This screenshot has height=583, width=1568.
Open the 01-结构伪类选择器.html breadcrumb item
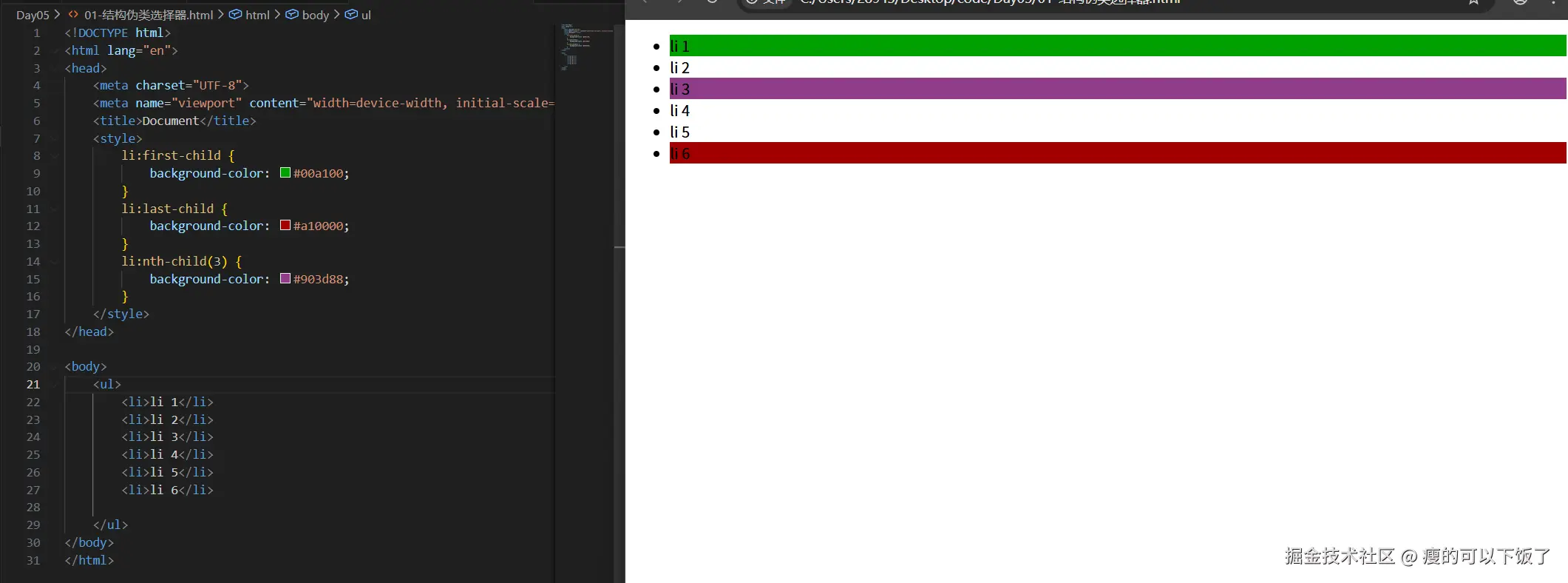tap(148, 15)
